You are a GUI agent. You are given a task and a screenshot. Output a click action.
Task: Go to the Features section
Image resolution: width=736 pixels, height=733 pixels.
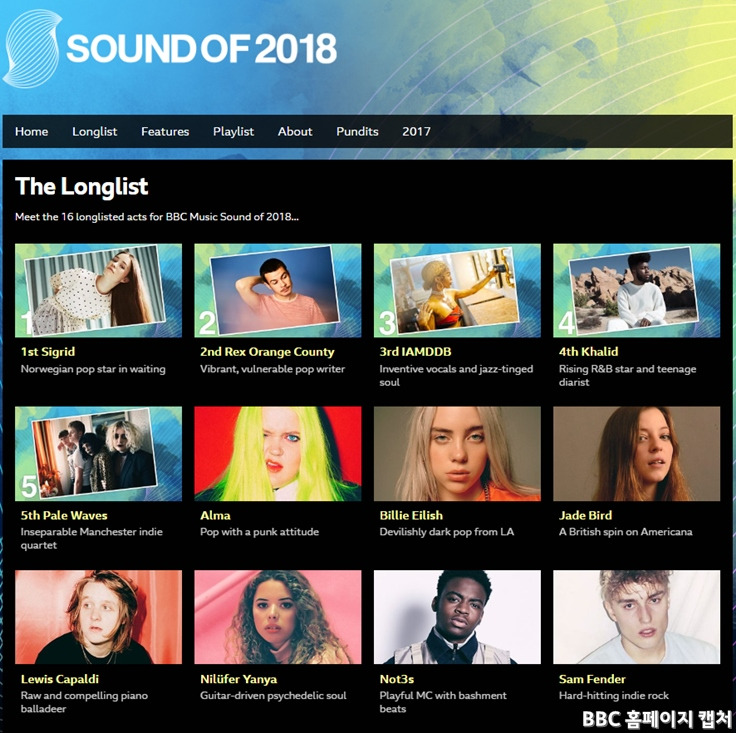click(165, 131)
